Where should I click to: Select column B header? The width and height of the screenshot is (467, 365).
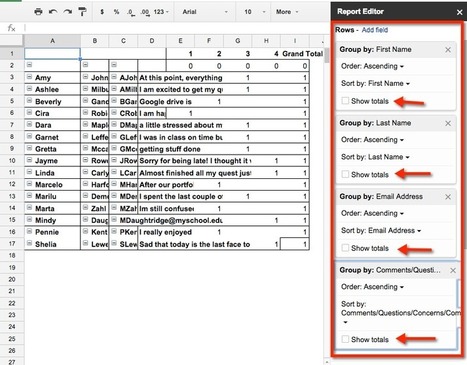click(95, 41)
